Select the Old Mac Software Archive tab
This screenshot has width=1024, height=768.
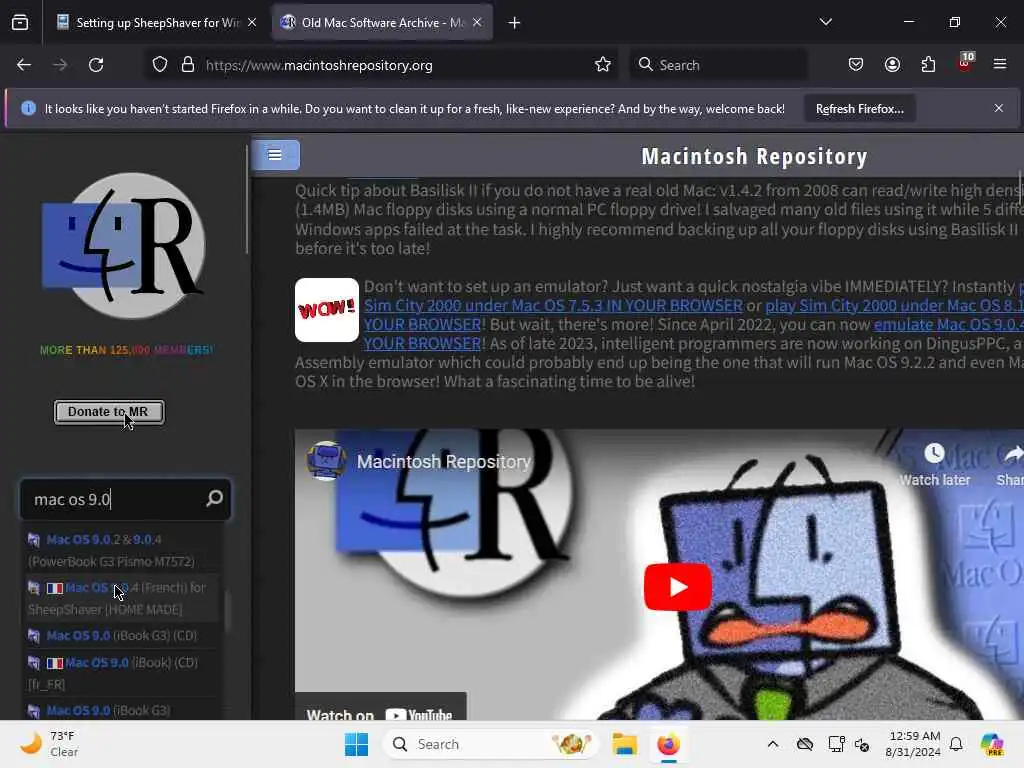click(x=382, y=23)
